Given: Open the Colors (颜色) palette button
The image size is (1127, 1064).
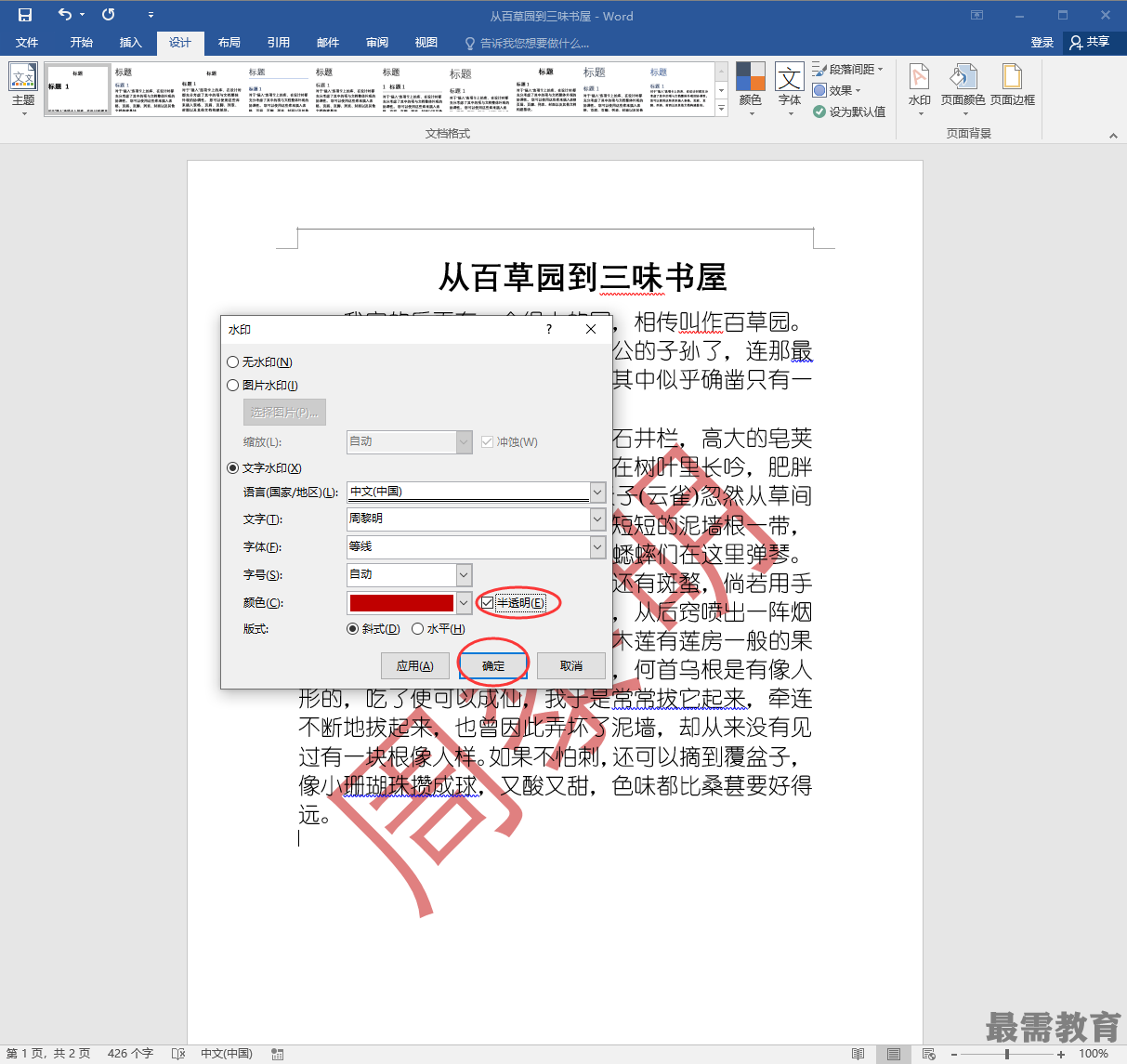Looking at the screenshot, I should 751,90.
